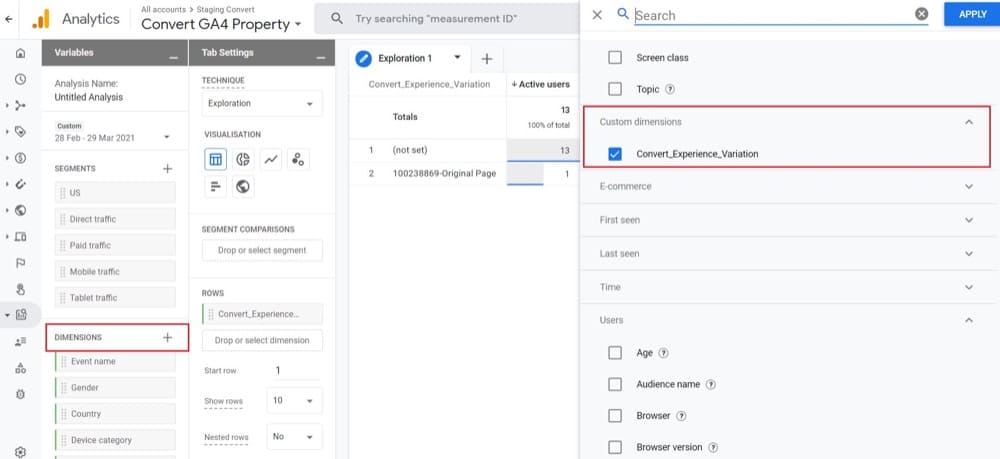Expand the E-commerce dimension group
1000x459 pixels.
click(967, 186)
